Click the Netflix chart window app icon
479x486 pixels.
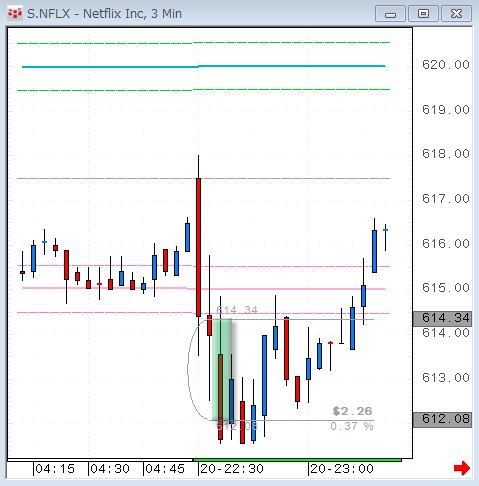pos(15,14)
